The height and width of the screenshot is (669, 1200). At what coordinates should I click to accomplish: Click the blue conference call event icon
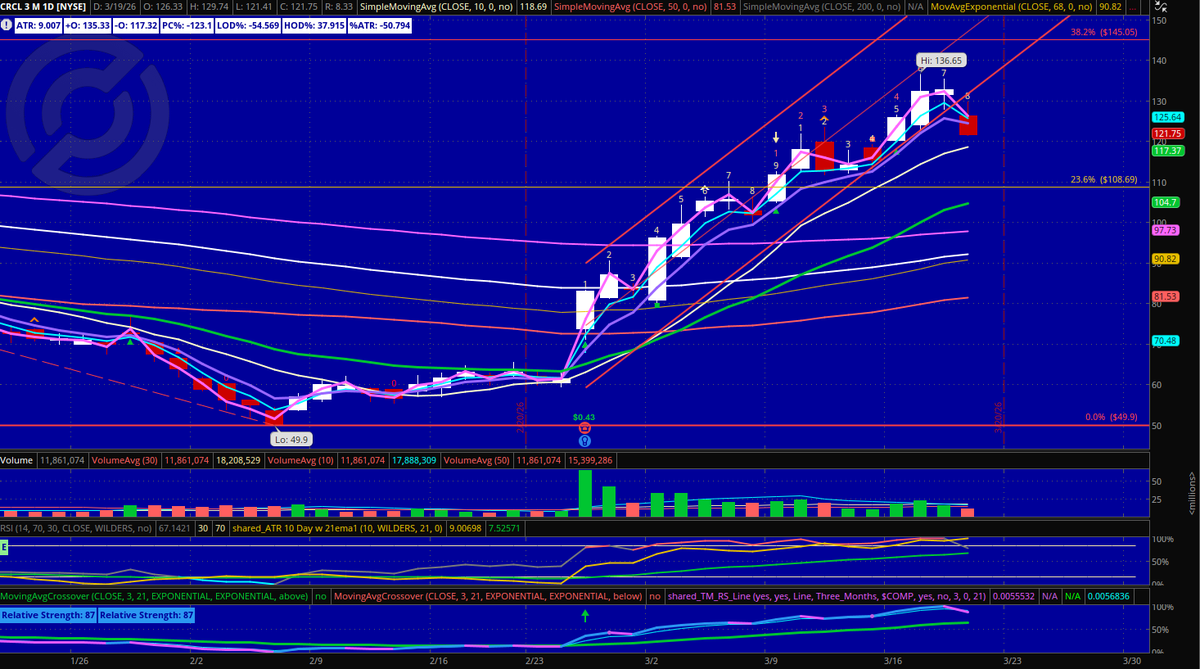click(x=584, y=439)
